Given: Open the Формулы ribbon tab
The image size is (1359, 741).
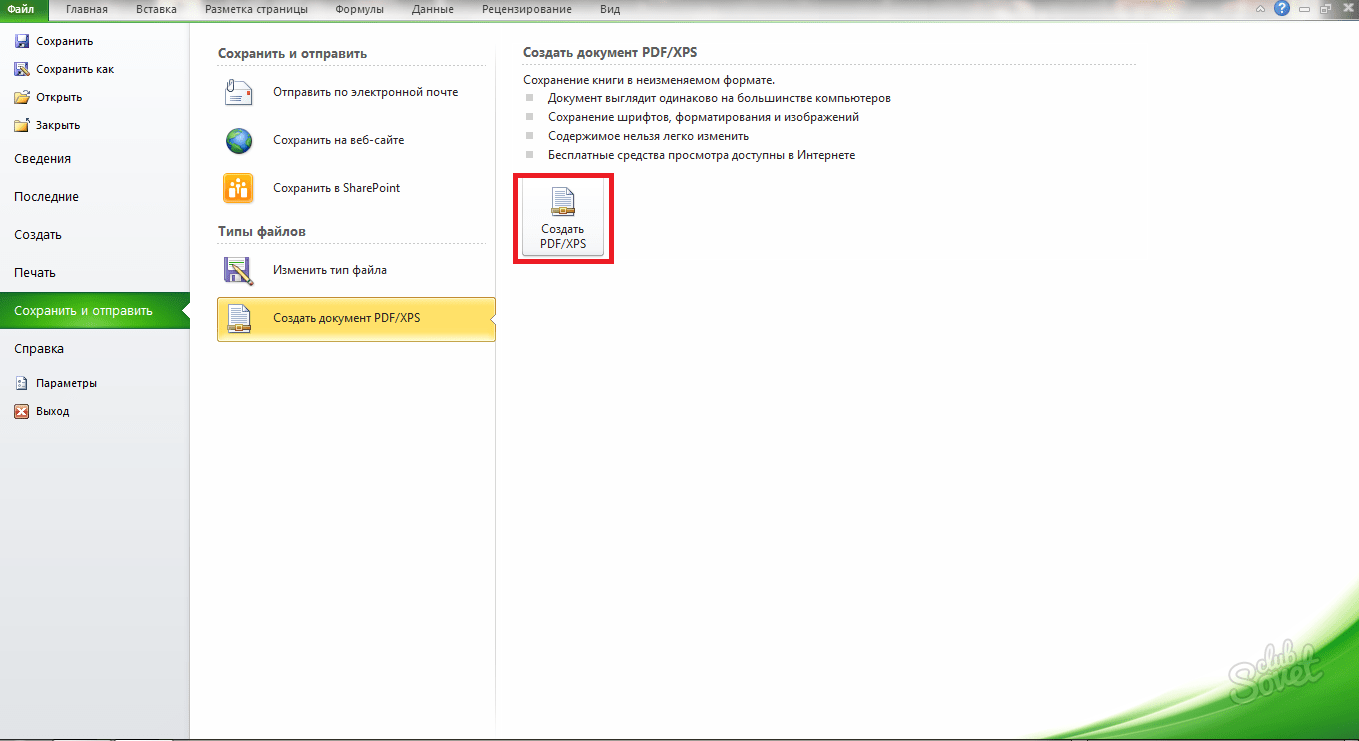Looking at the screenshot, I should pyautogui.click(x=359, y=10).
